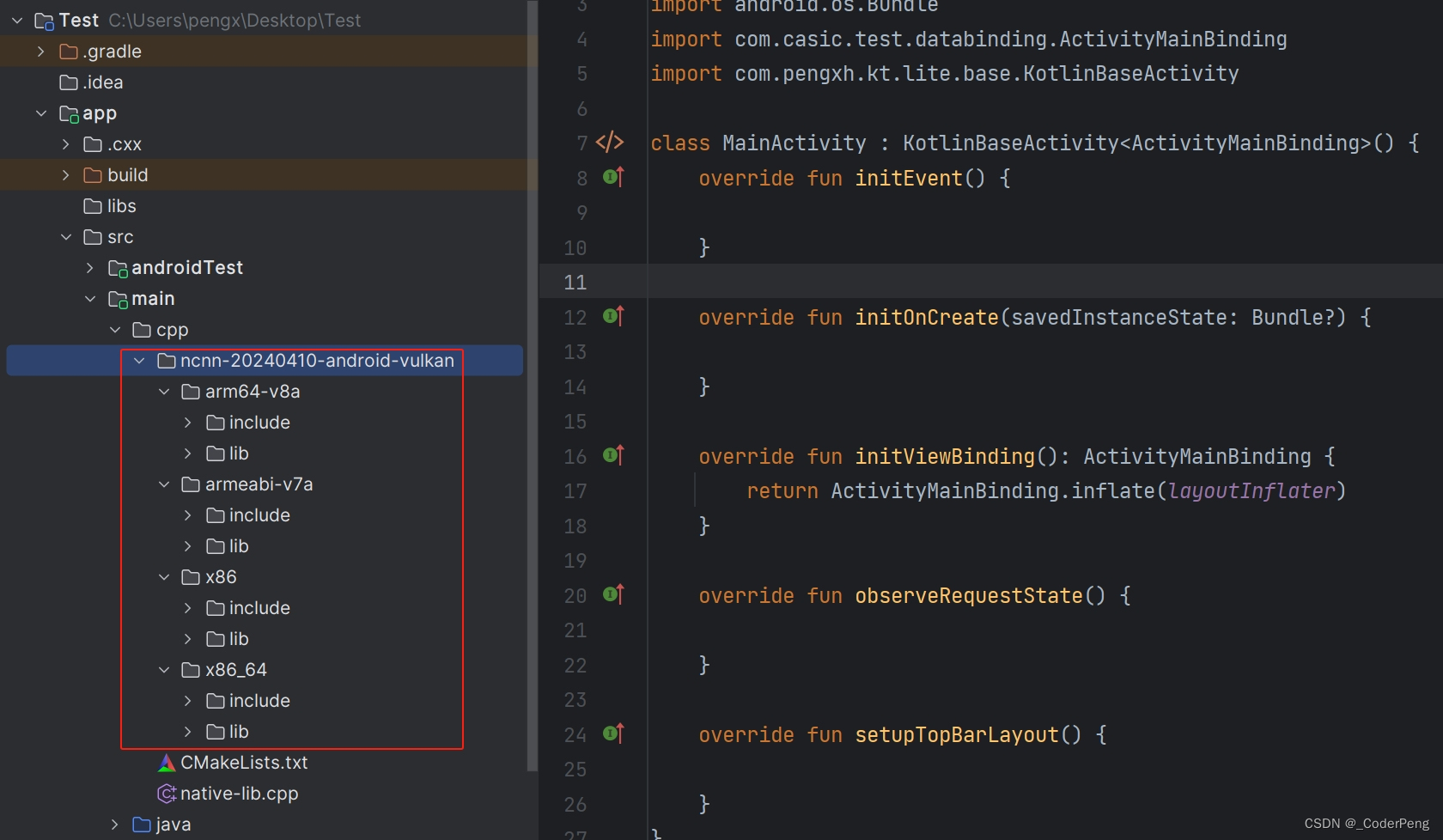
Task: Collapse the x86 folder chevron
Action: point(164,577)
